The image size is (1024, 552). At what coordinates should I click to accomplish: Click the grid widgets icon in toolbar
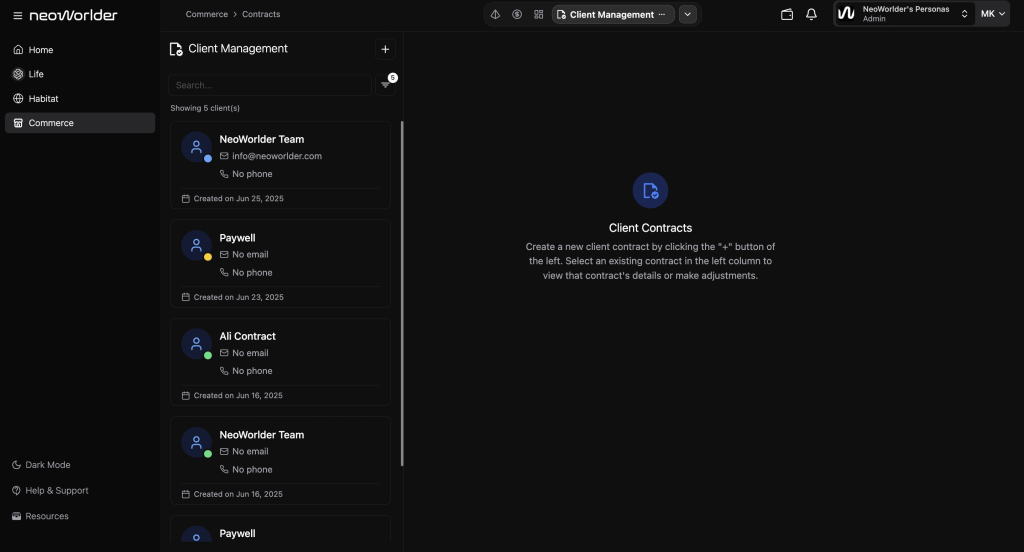click(x=538, y=14)
